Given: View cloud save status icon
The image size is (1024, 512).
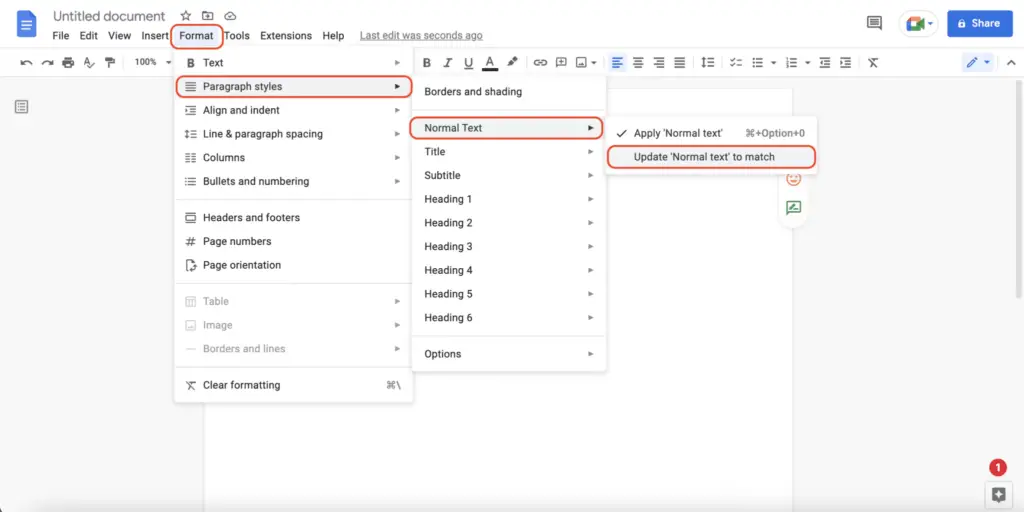Looking at the screenshot, I should point(230,16).
